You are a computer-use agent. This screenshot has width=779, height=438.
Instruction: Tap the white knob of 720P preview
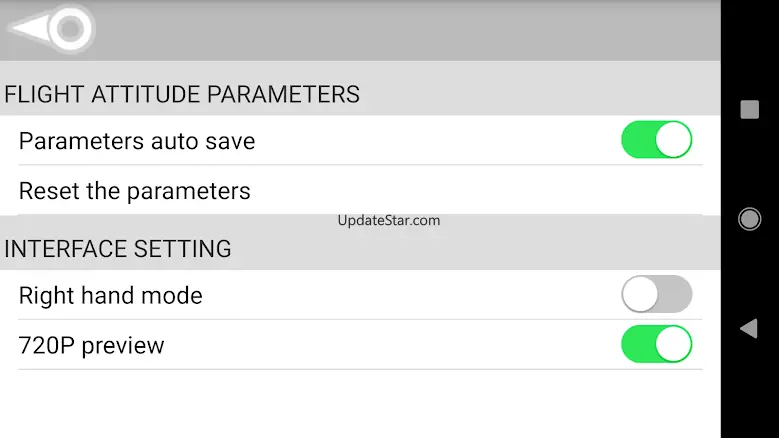(x=673, y=344)
